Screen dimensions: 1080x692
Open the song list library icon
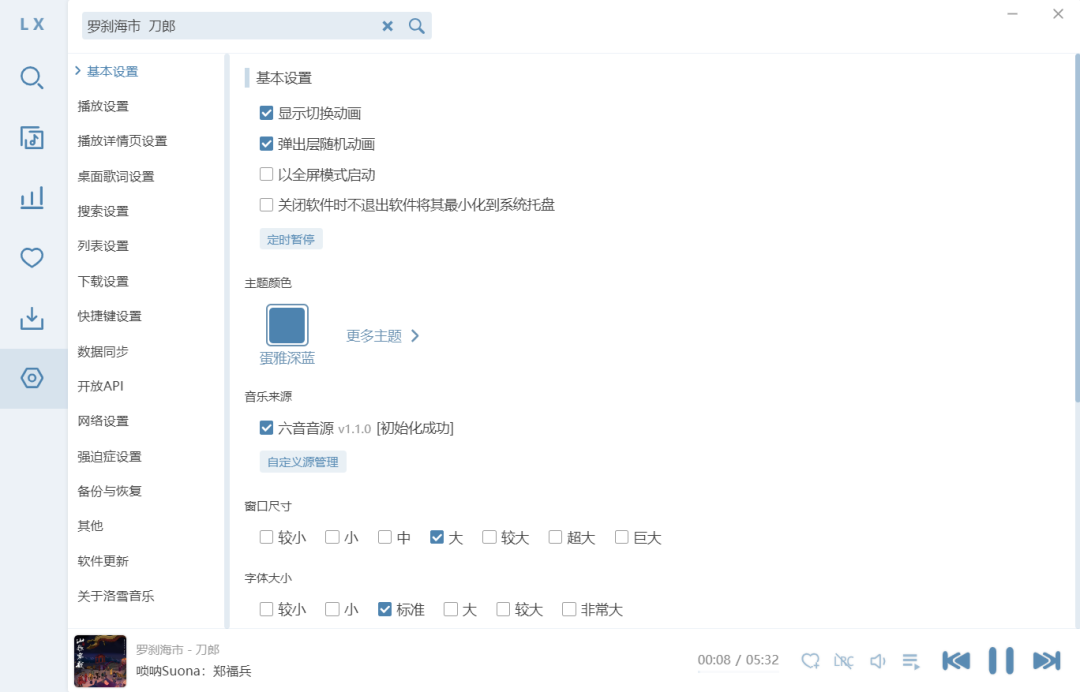pos(32,138)
